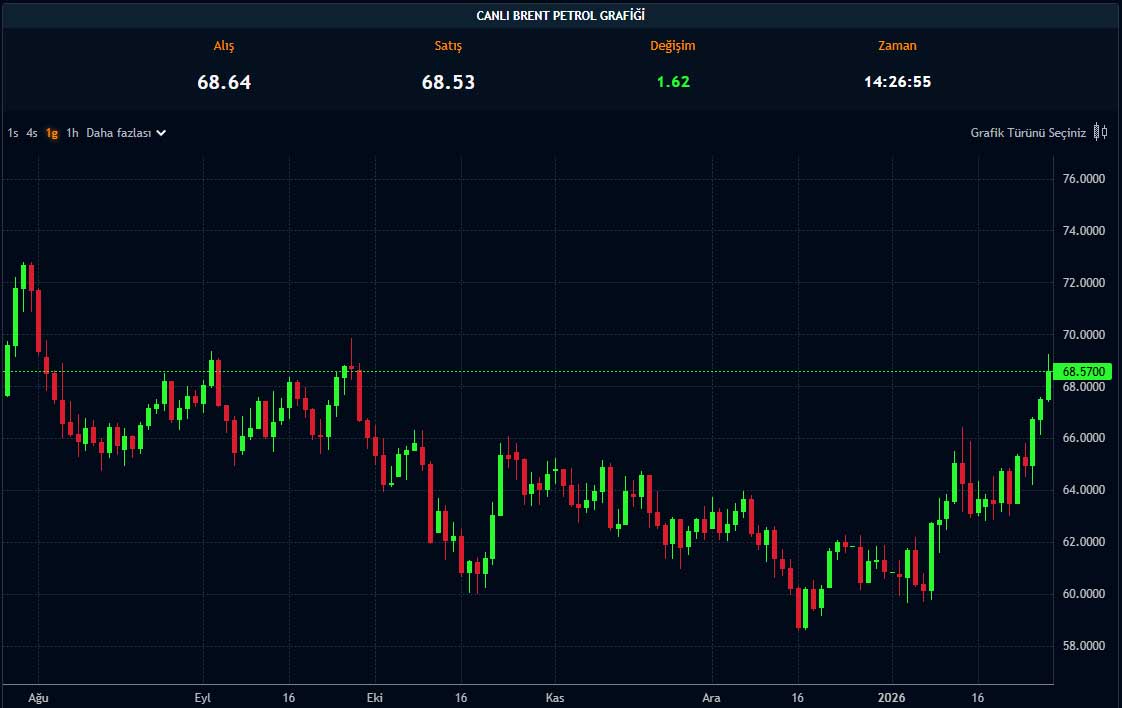Click the Zaman clock 14:26:55
The image size is (1122, 708).
(x=897, y=82)
